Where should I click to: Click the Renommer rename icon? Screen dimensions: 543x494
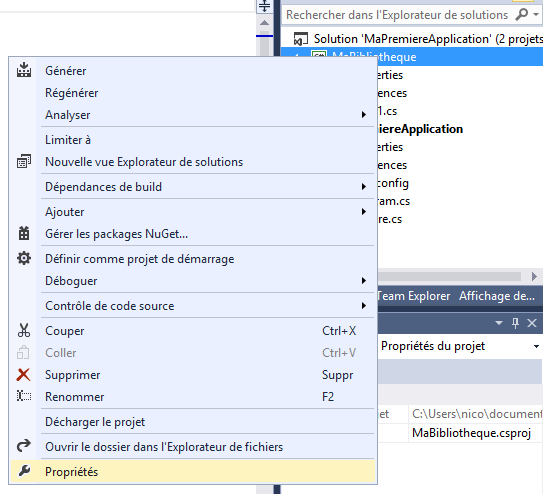pos(24,396)
